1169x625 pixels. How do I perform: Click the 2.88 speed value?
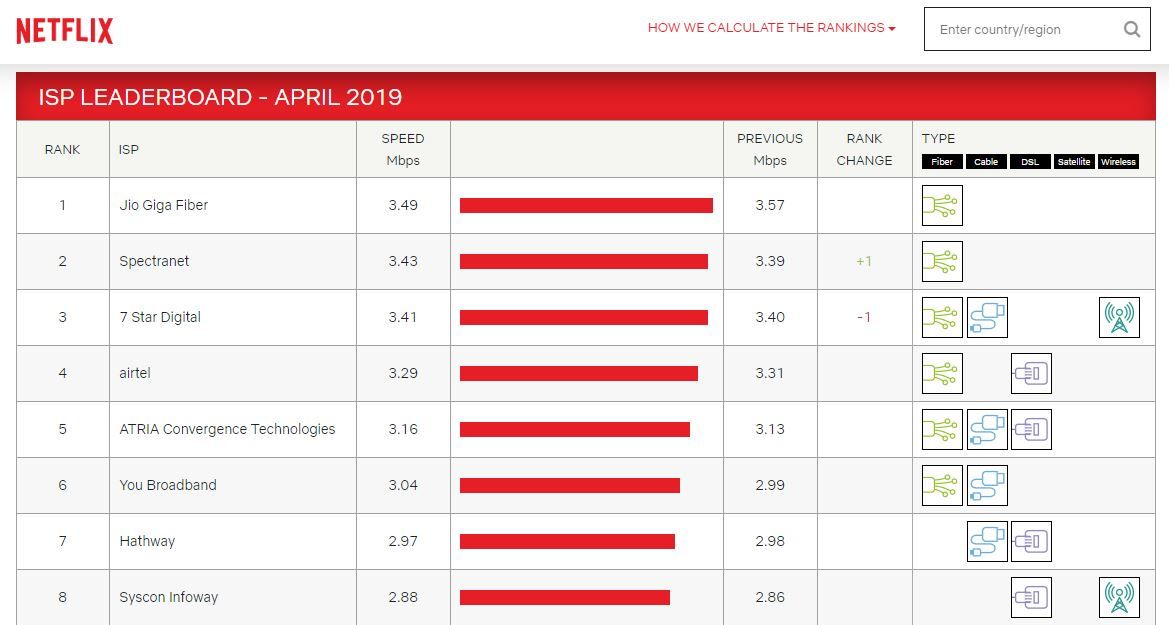(403, 597)
